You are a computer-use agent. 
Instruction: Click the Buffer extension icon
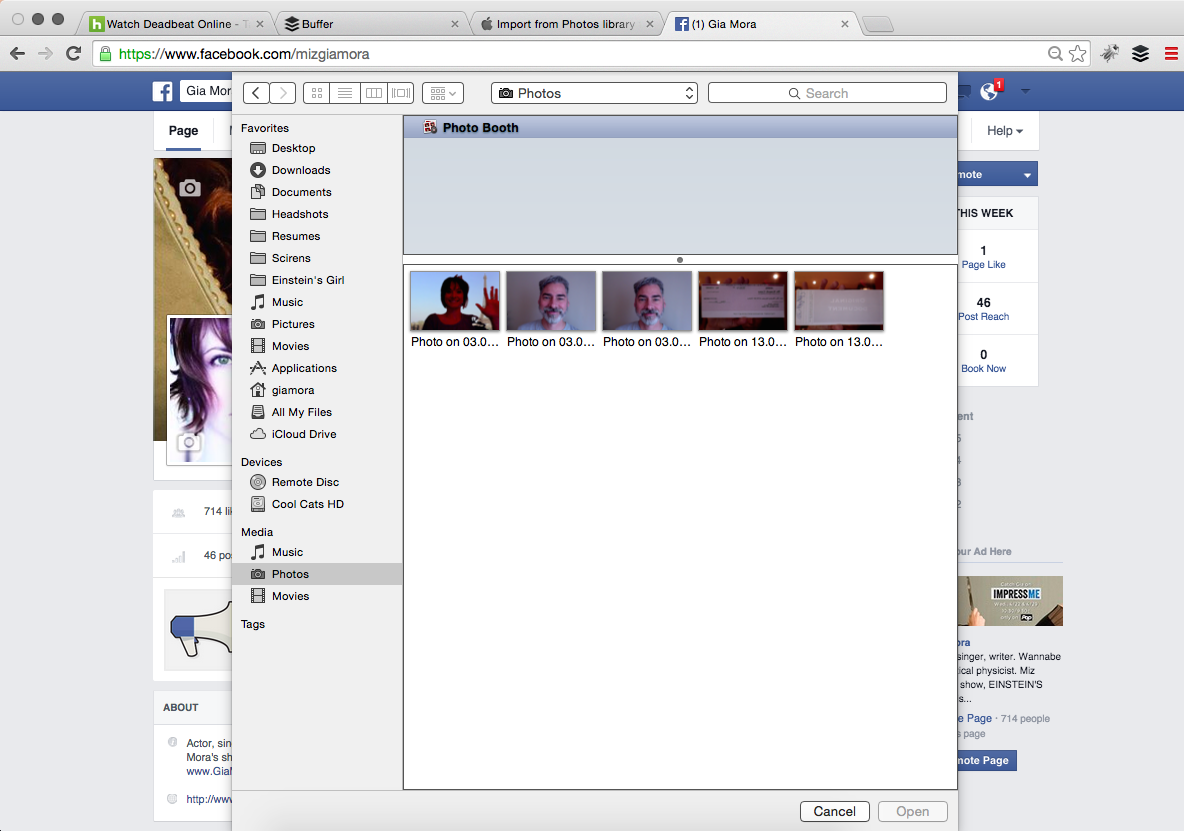click(1140, 54)
